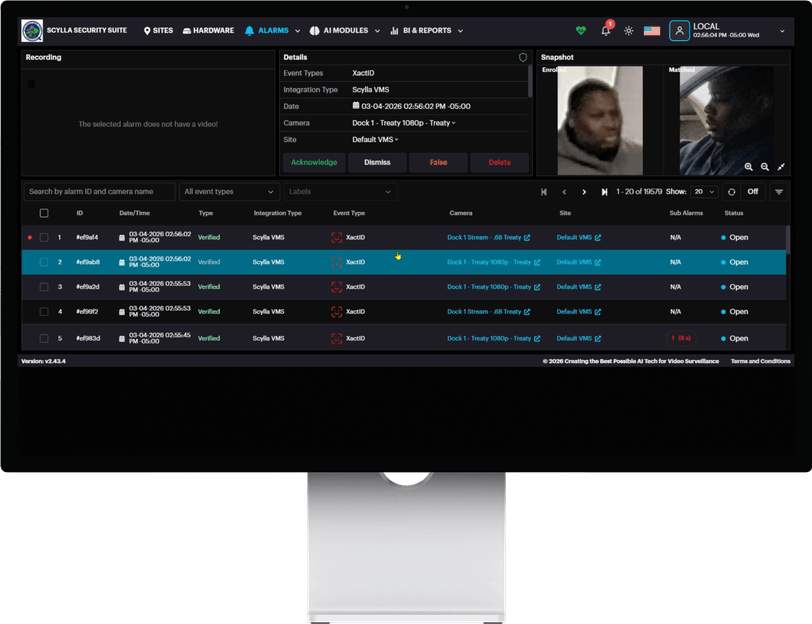The image size is (812, 624).
Task: Open the sub alarms badge on row #ef983d
Action: click(x=681, y=338)
